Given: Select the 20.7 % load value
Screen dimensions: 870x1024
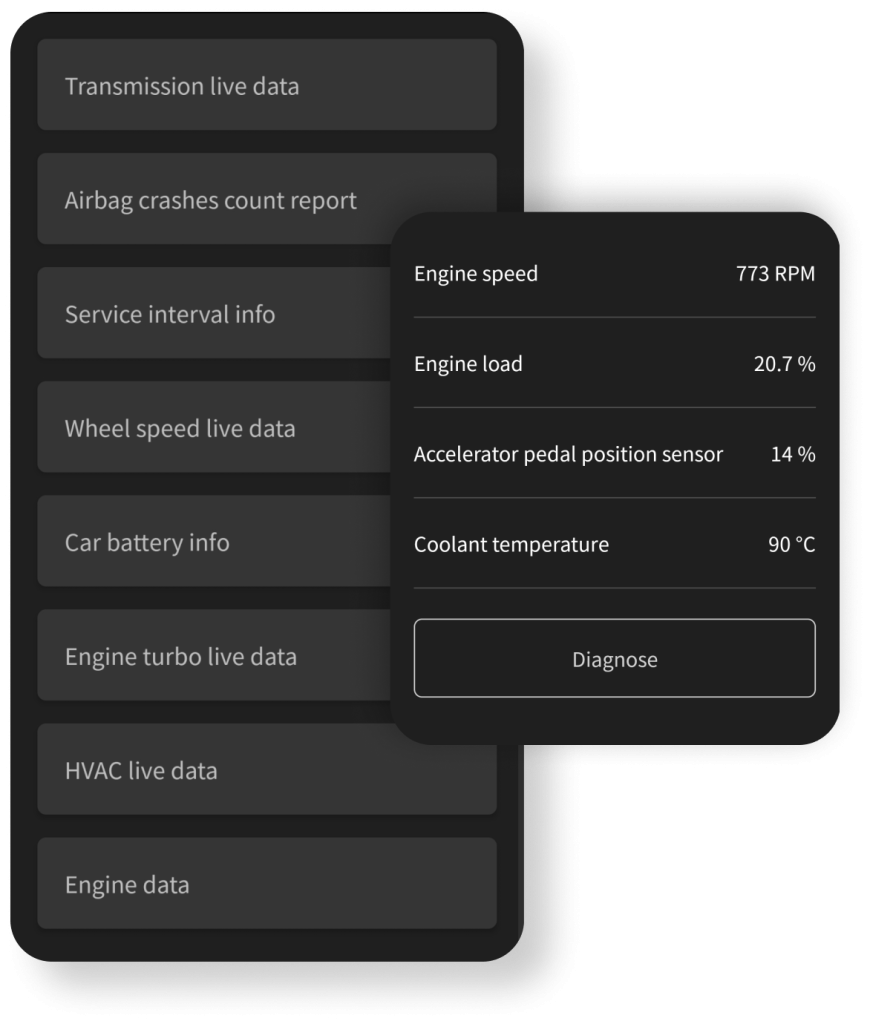Looking at the screenshot, I should (x=784, y=364).
